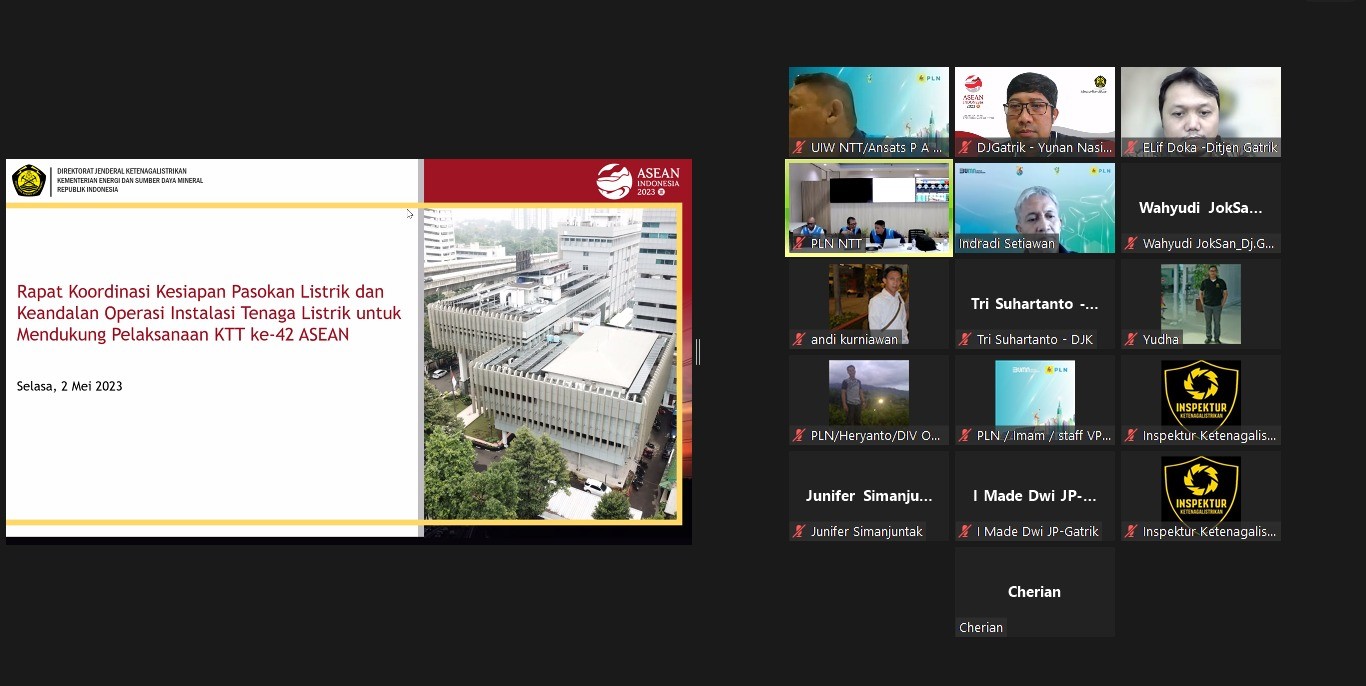Click muted mic icon next to andi kurniawan
This screenshot has height=686, width=1366.
pos(799,340)
